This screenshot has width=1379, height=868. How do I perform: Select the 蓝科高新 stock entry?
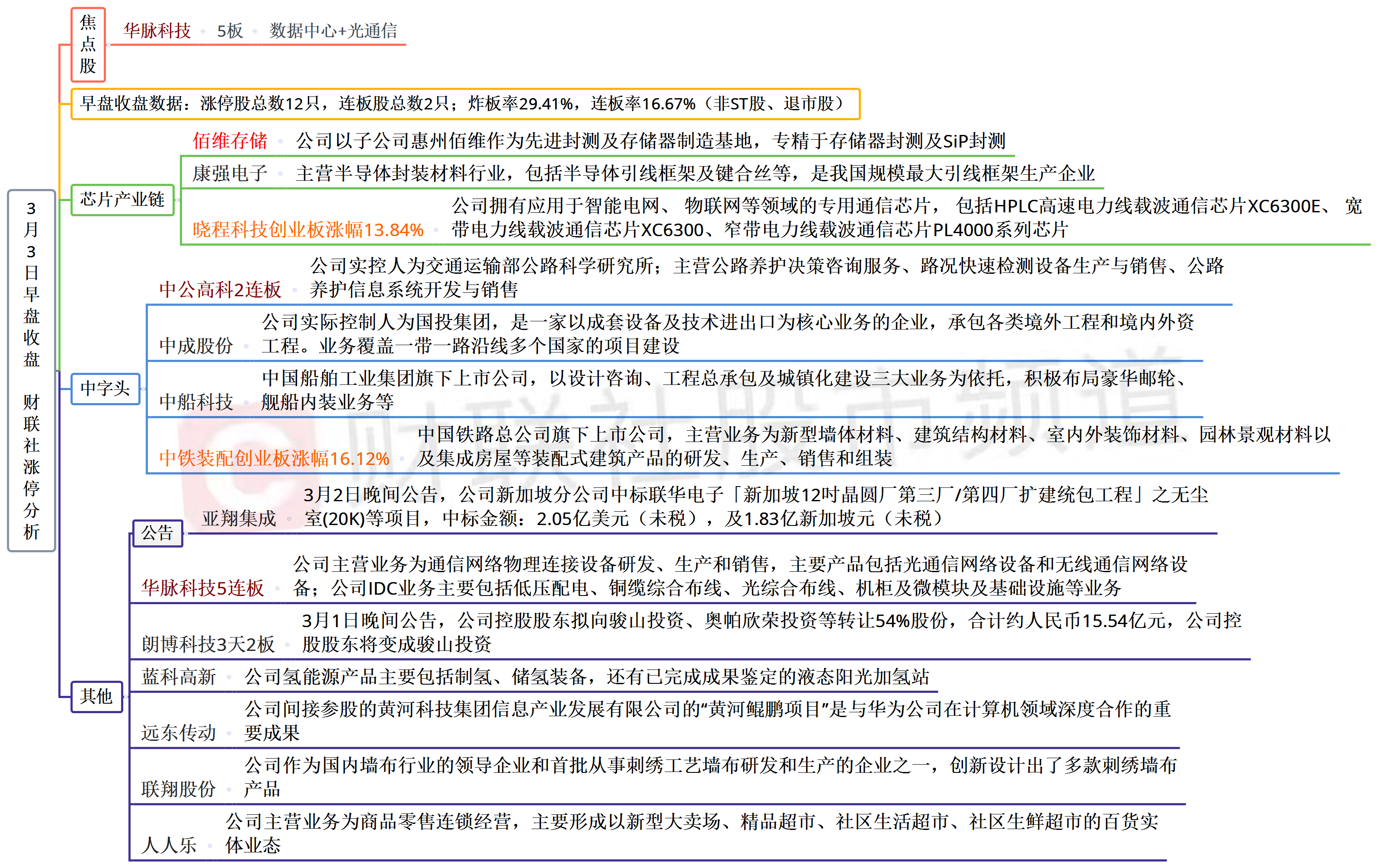coord(179,677)
